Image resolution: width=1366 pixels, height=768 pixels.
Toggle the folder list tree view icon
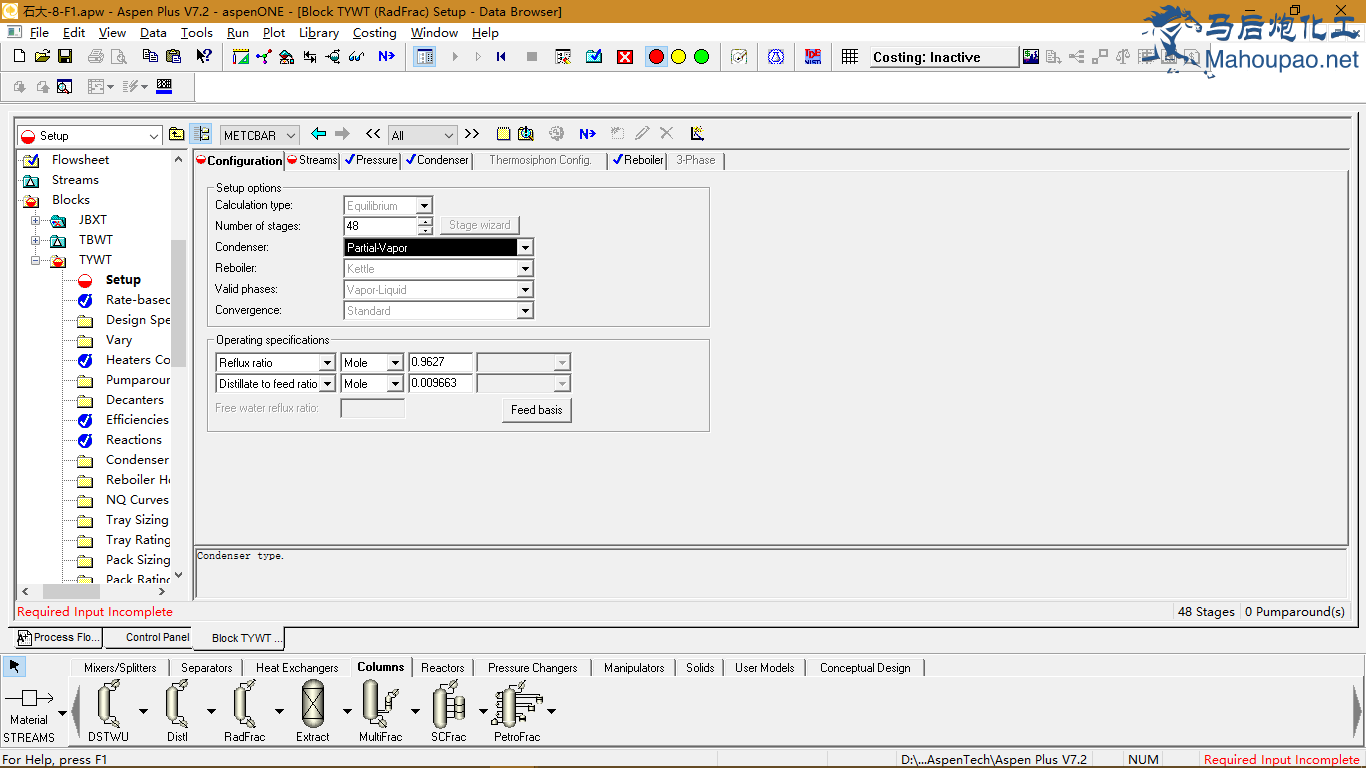[201, 134]
